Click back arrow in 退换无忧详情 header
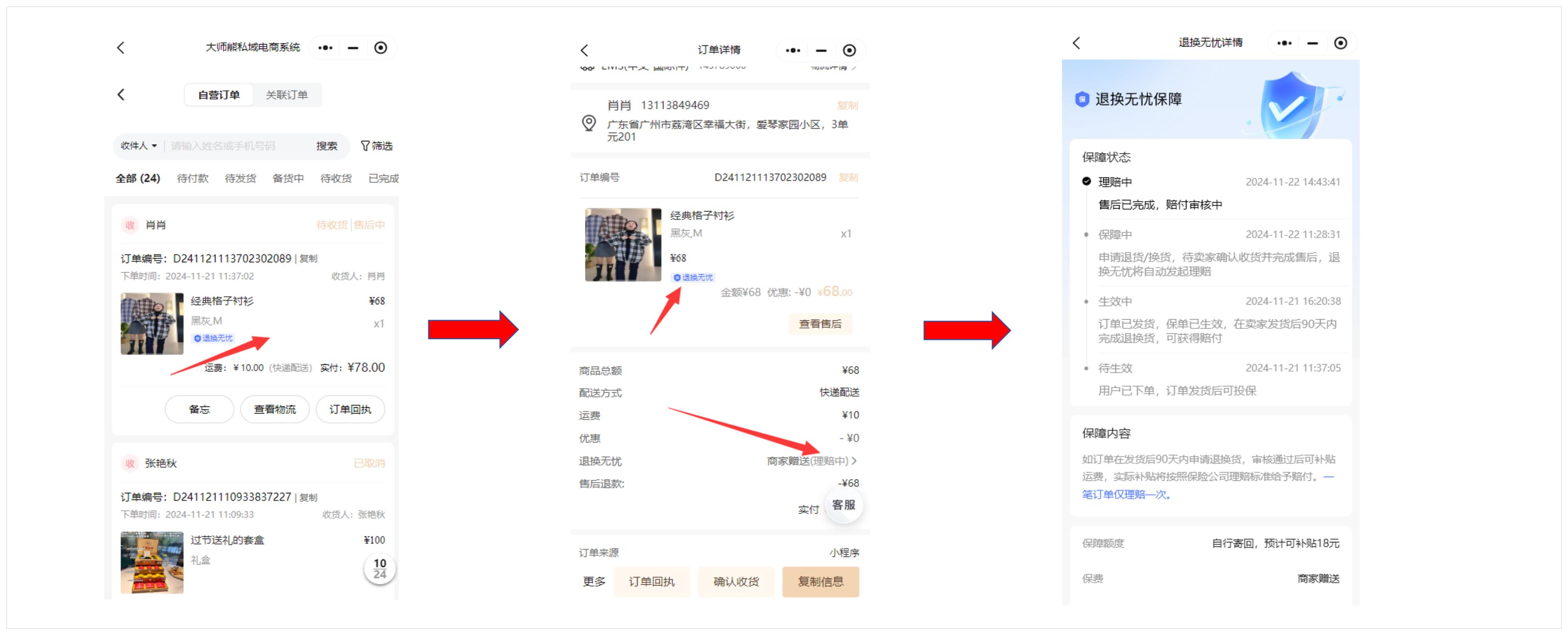The image size is (1568, 635). coord(1076,43)
